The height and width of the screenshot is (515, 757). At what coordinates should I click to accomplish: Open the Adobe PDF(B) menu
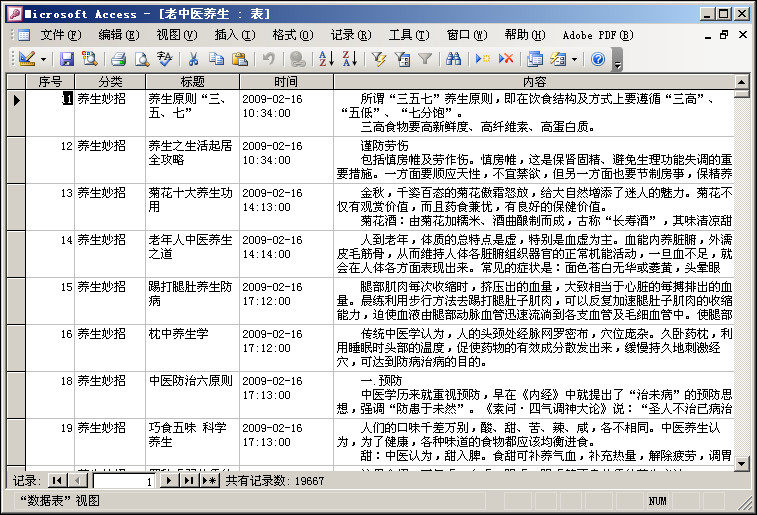coord(598,35)
